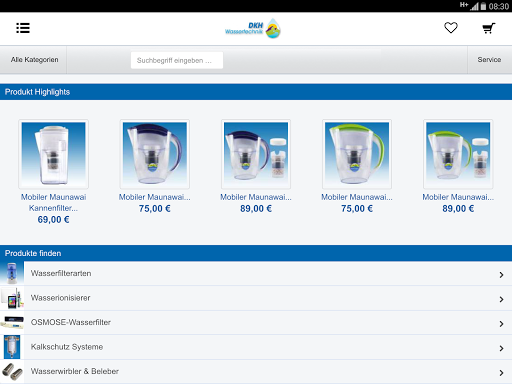
Task: Open the green-lid jug thumbnail priced 75,00 €
Action: tap(357, 154)
